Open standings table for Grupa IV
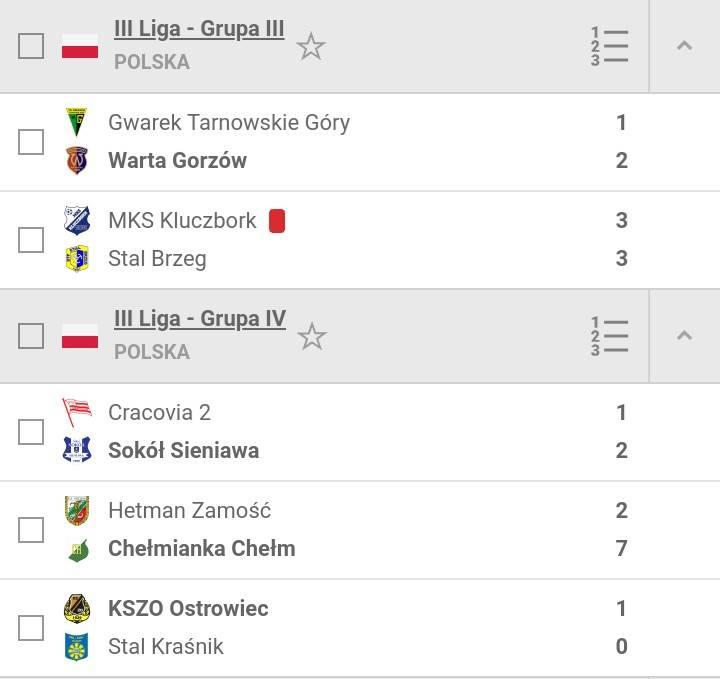720x679 pixels. (x=609, y=337)
